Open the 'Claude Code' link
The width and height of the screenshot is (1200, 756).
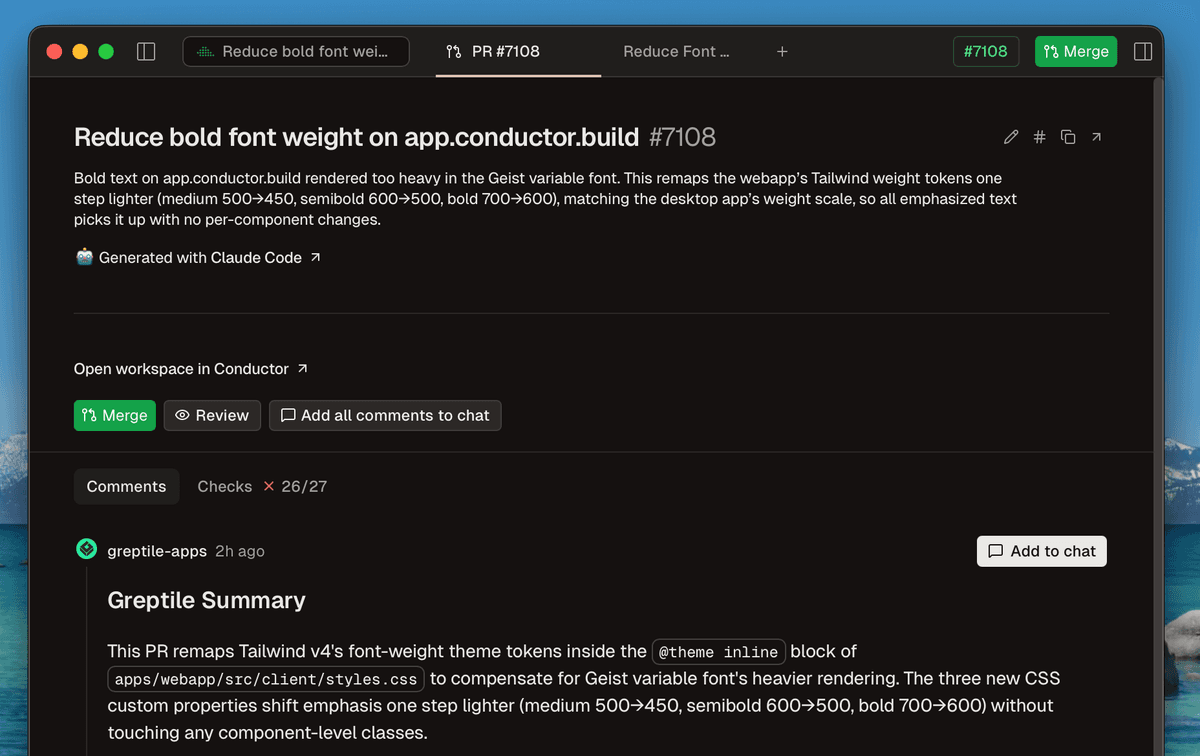click(266, 257)
